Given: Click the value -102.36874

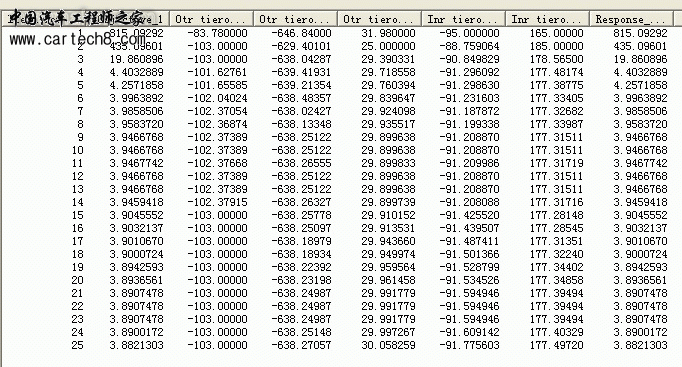Looking at the screenshot, I should tap(217, 124).
